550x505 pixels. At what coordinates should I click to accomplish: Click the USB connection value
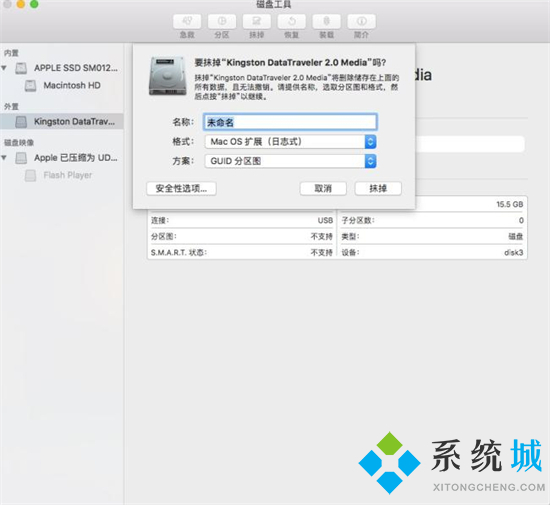(x=325, y=220)
